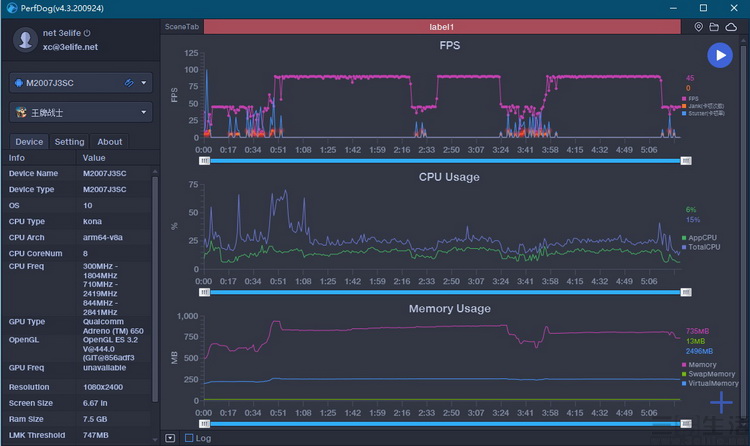Switch to the About tab
This screenshot has width=750, height=446.
coord(110,142)
